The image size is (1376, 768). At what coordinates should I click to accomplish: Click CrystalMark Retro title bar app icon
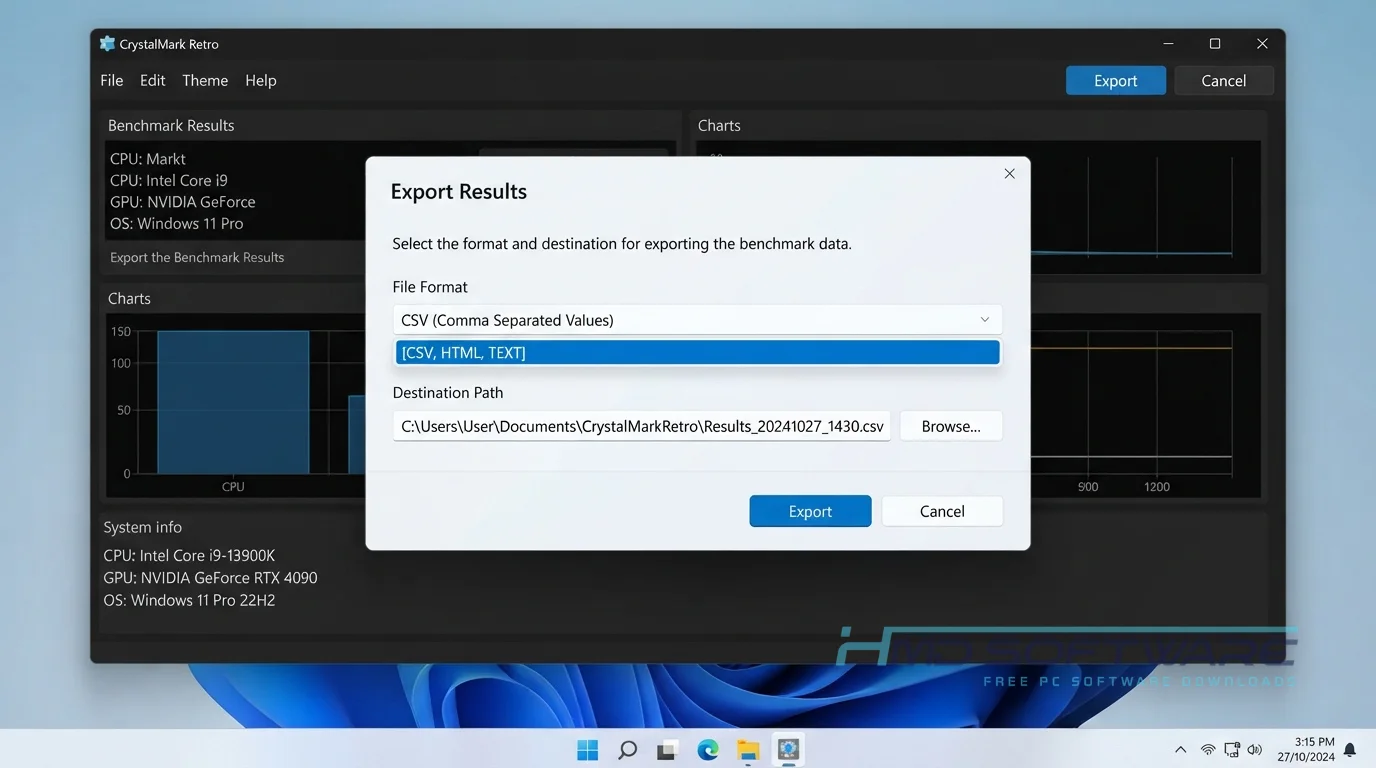click(107, 44)
